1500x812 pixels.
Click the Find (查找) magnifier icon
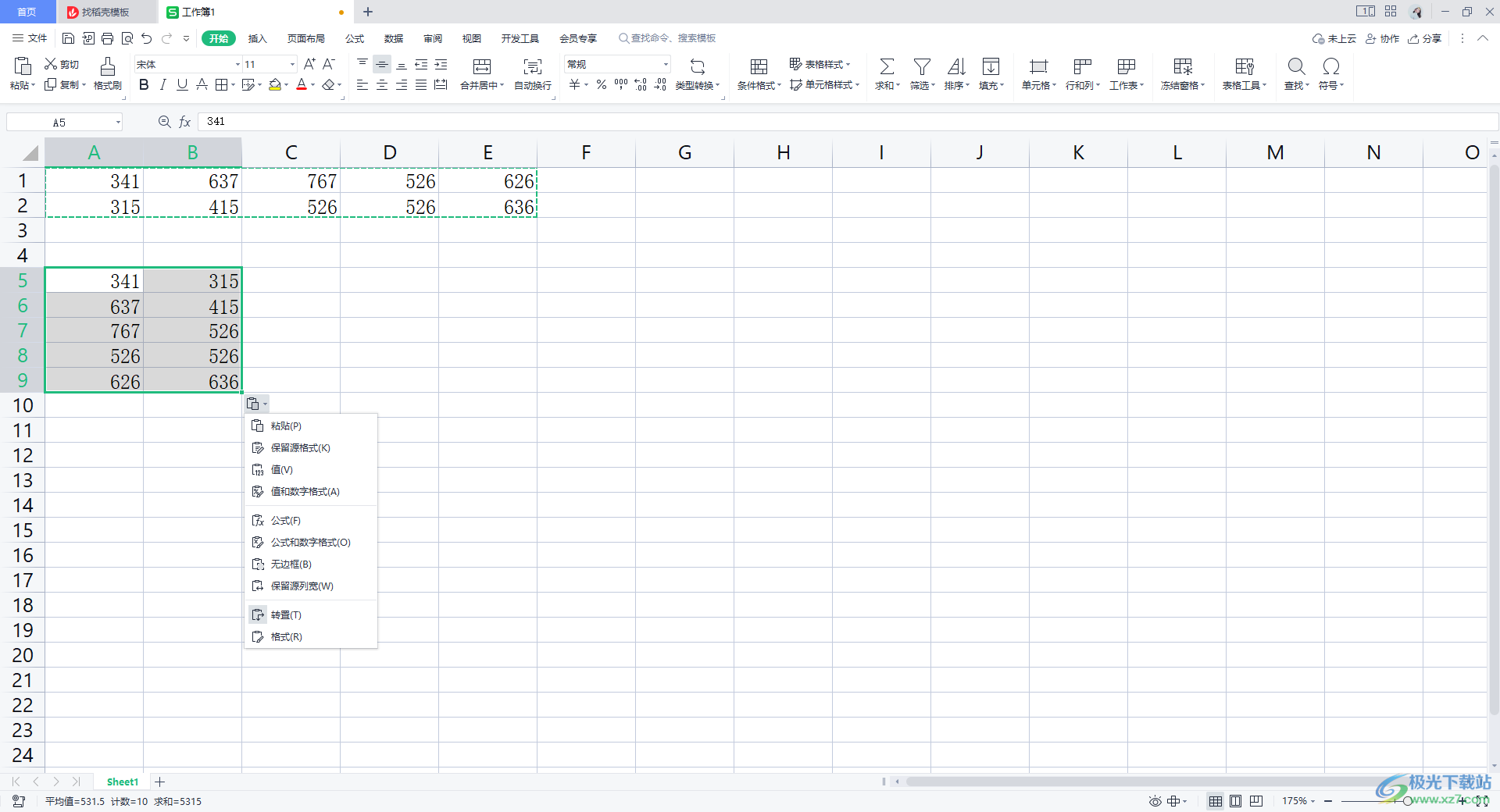[1296, 66]
